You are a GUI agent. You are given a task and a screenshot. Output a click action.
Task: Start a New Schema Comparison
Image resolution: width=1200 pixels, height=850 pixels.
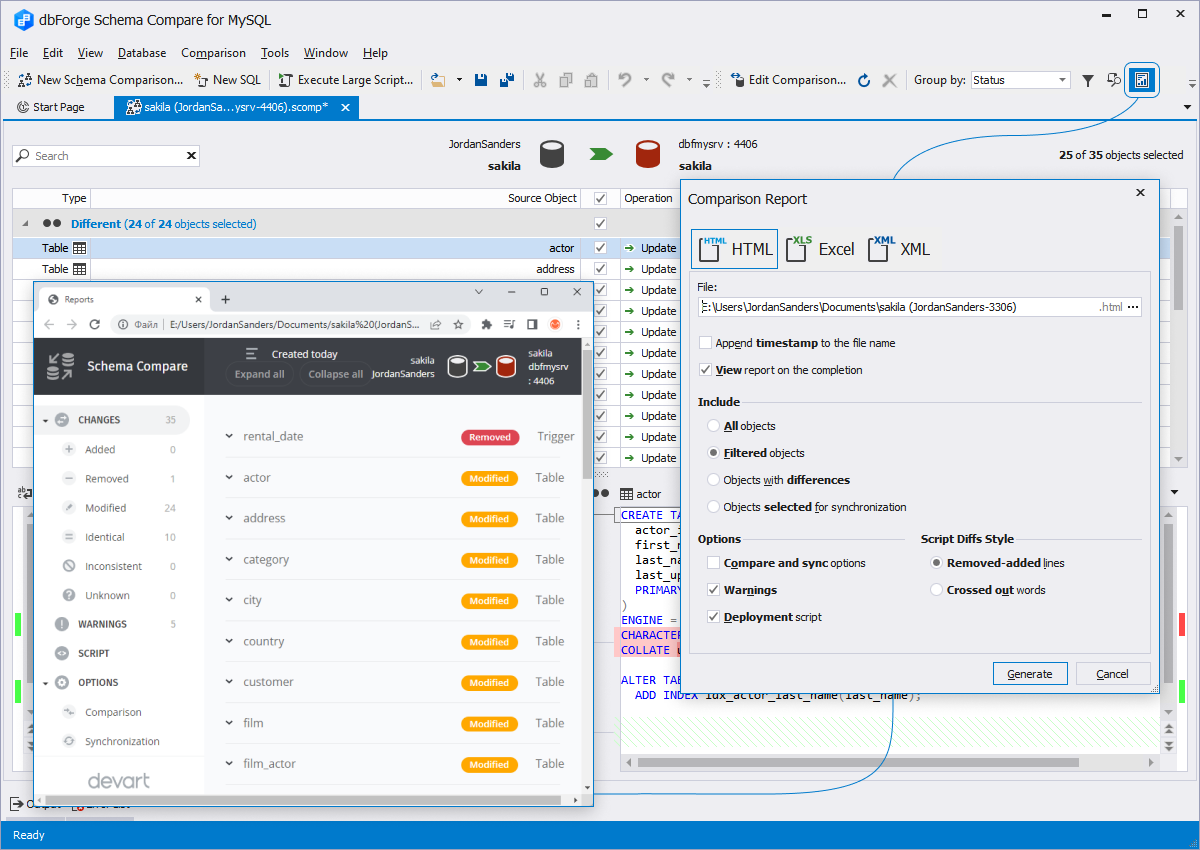[100, 80]
